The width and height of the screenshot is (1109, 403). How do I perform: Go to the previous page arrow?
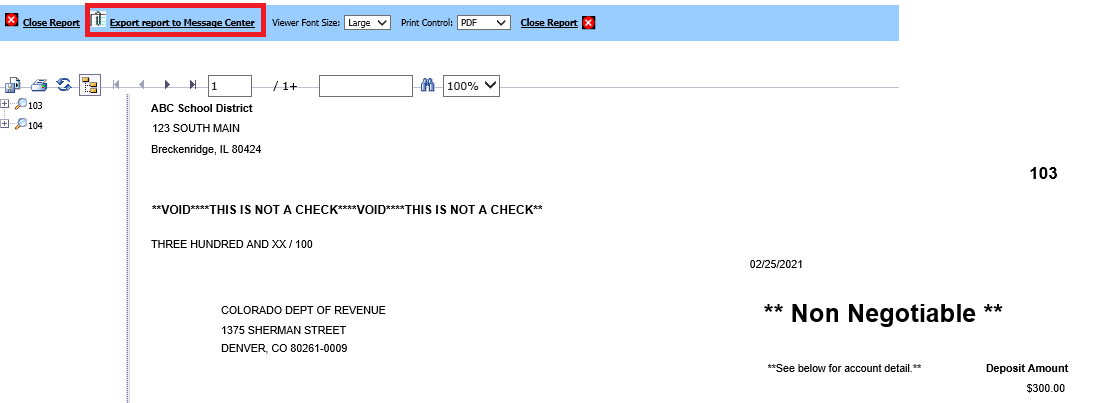142,86
